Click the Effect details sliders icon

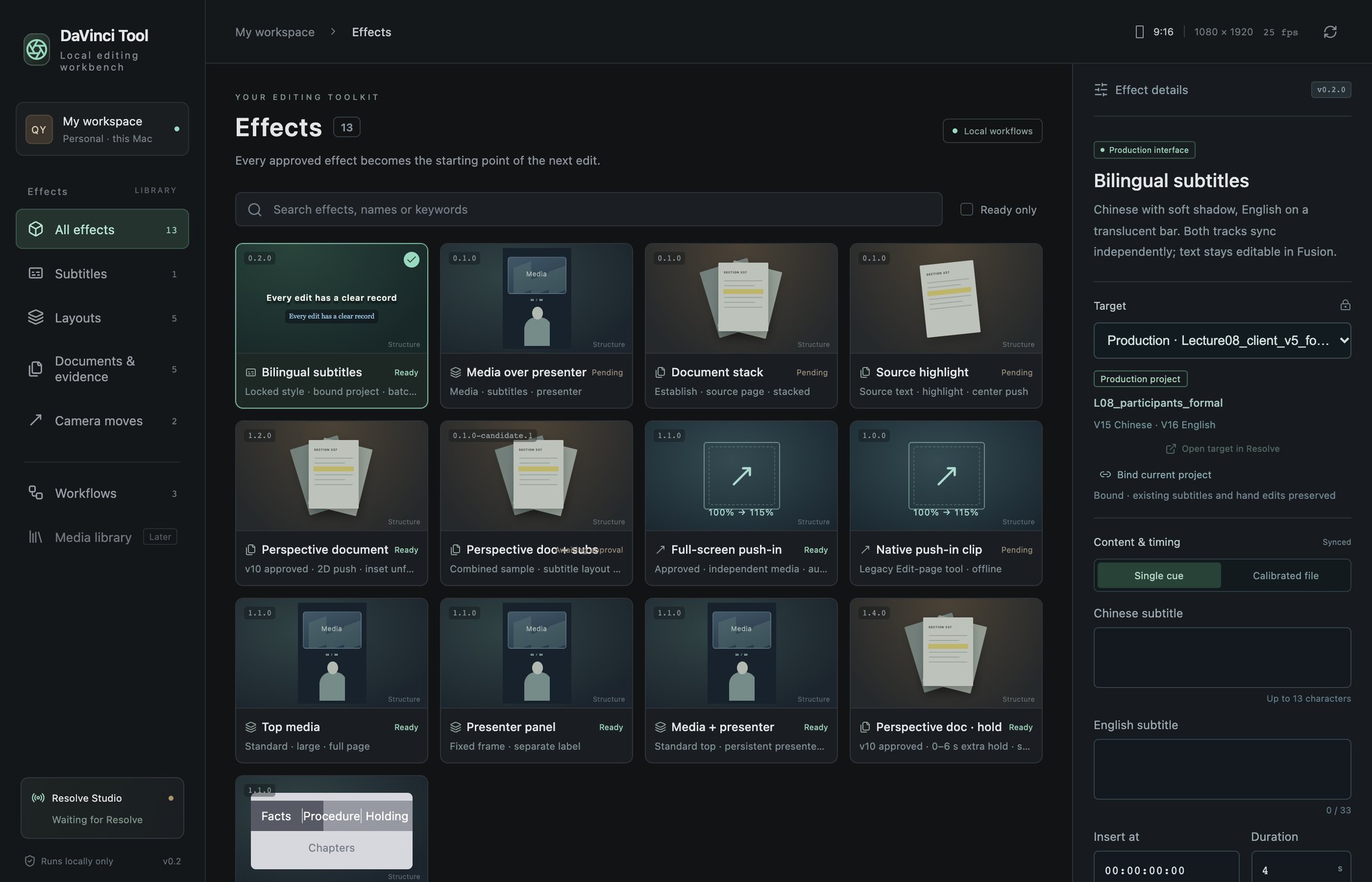[1101, 90]
